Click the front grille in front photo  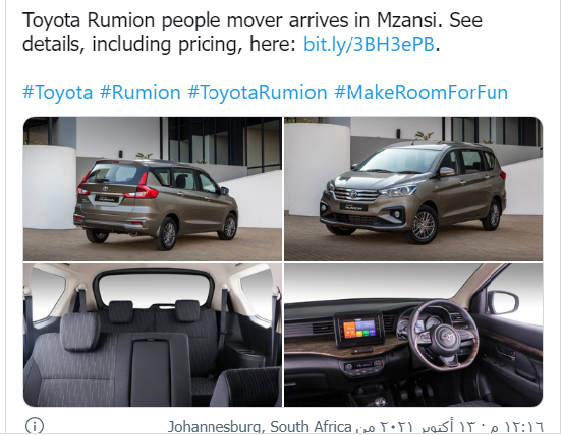coord(356,194)
